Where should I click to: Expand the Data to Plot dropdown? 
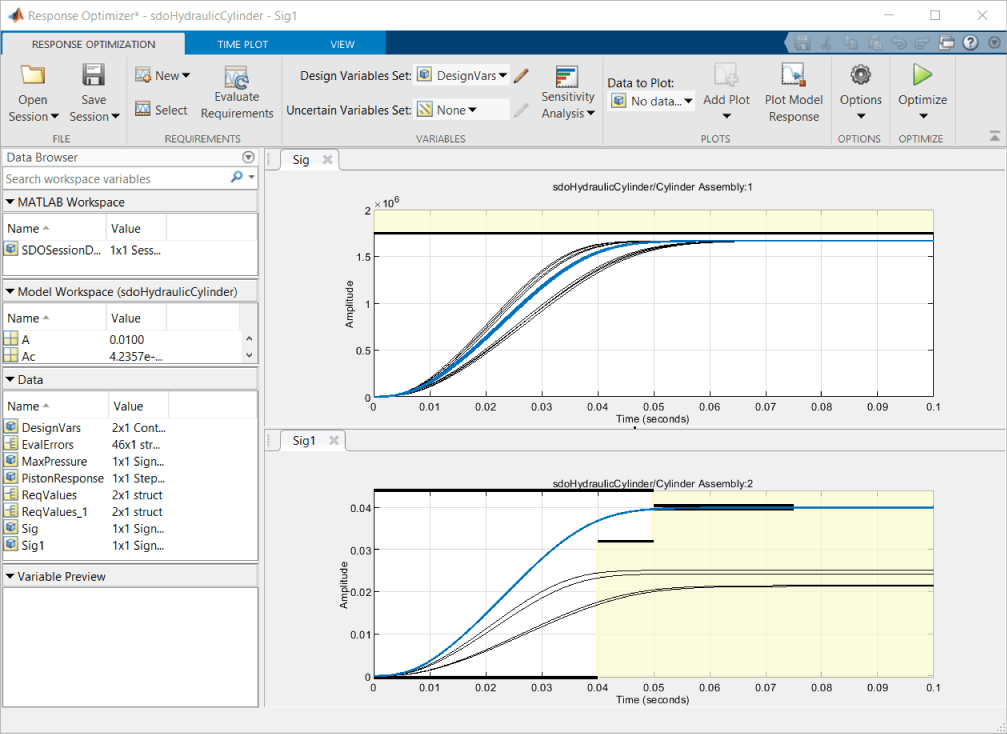click(x=651, y=101)
